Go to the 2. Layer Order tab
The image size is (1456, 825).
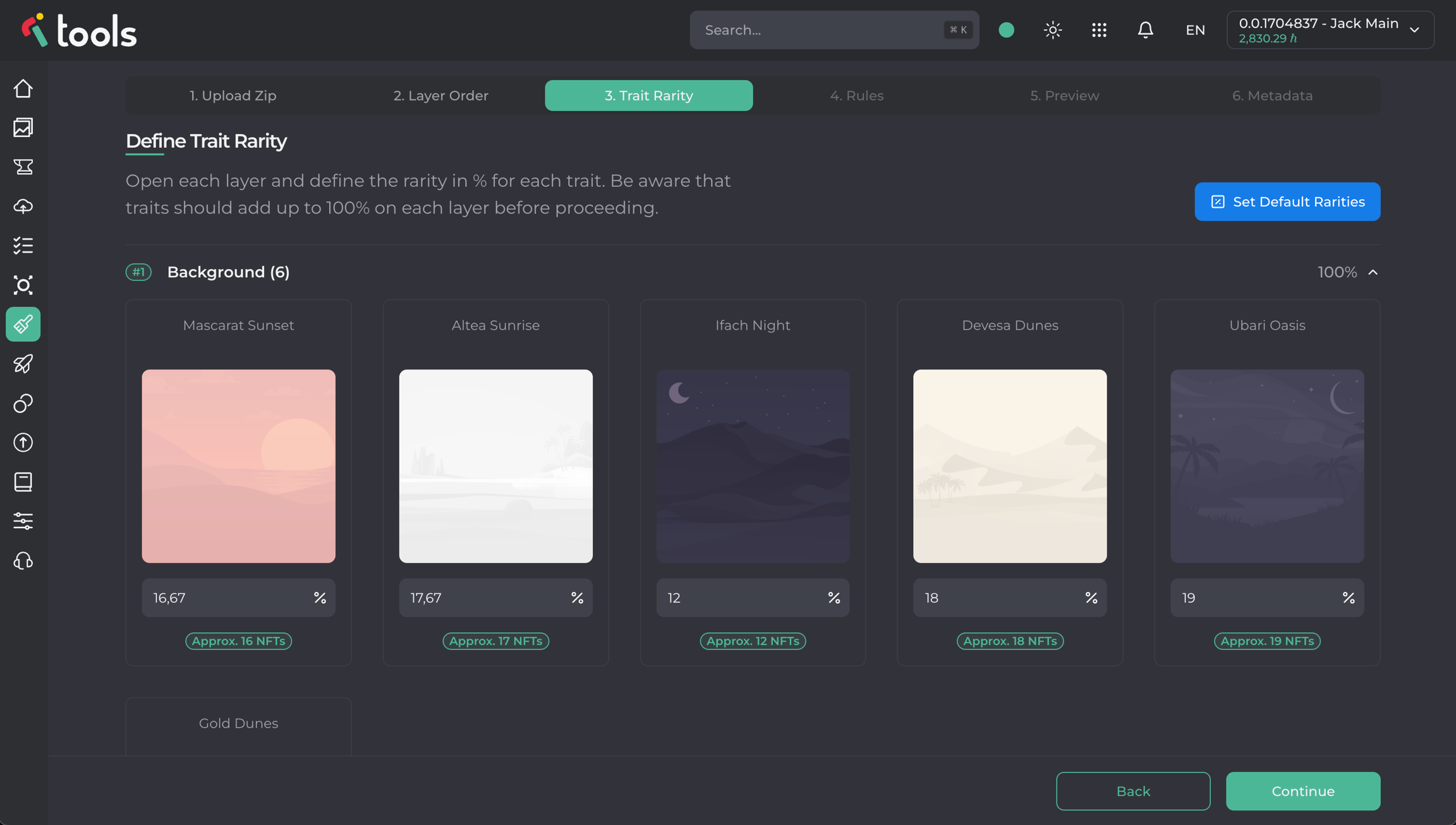[x=440, y=95]
